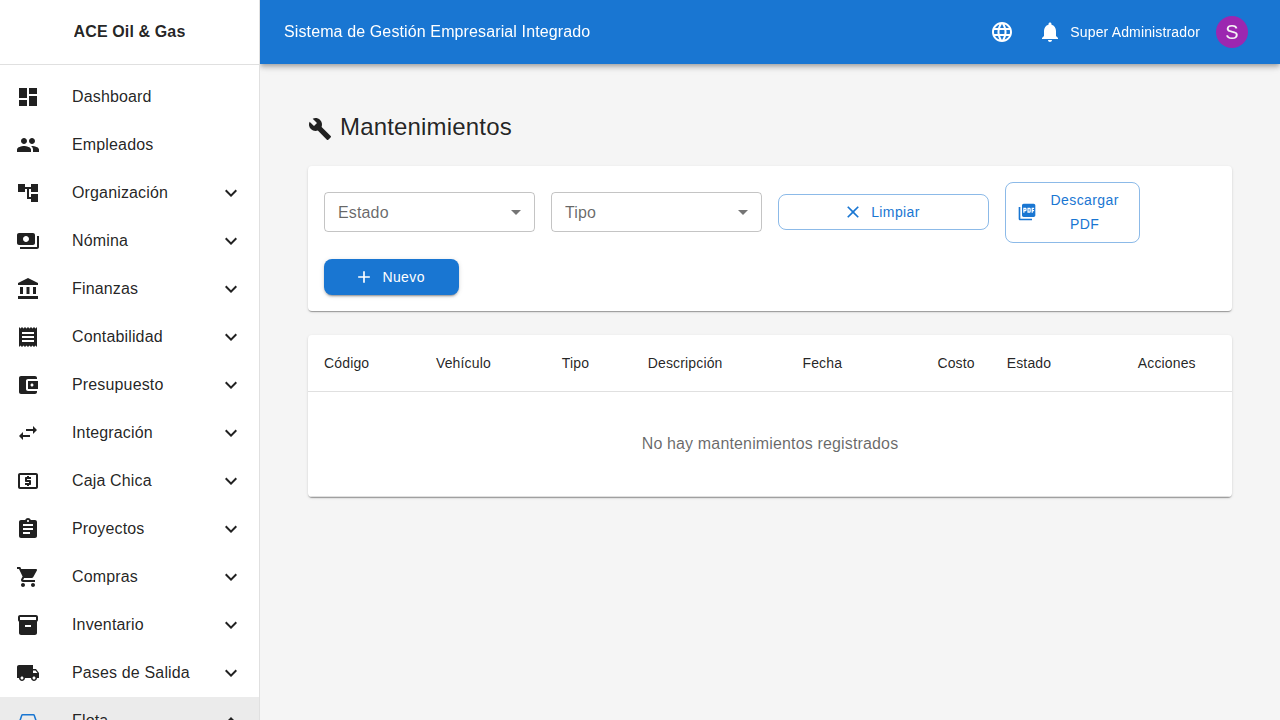This screenshot has height=720, width=1280.
Task: Open Finanzas via the bank icon
Action: coord(28,289)
